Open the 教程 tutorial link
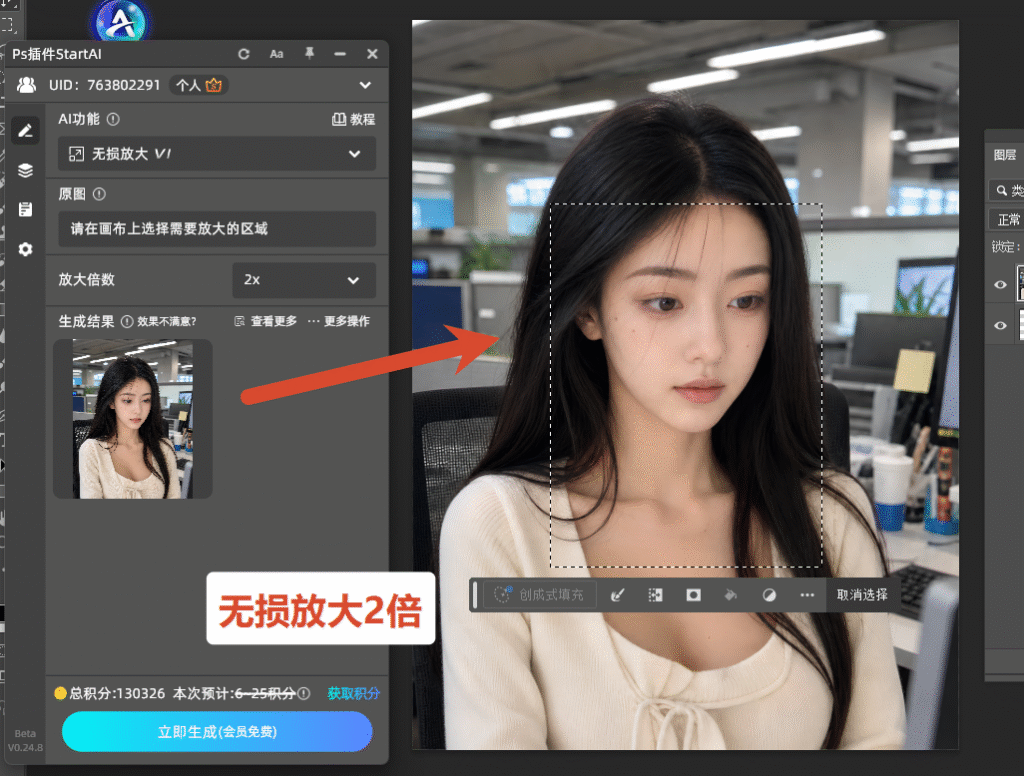 353,119
